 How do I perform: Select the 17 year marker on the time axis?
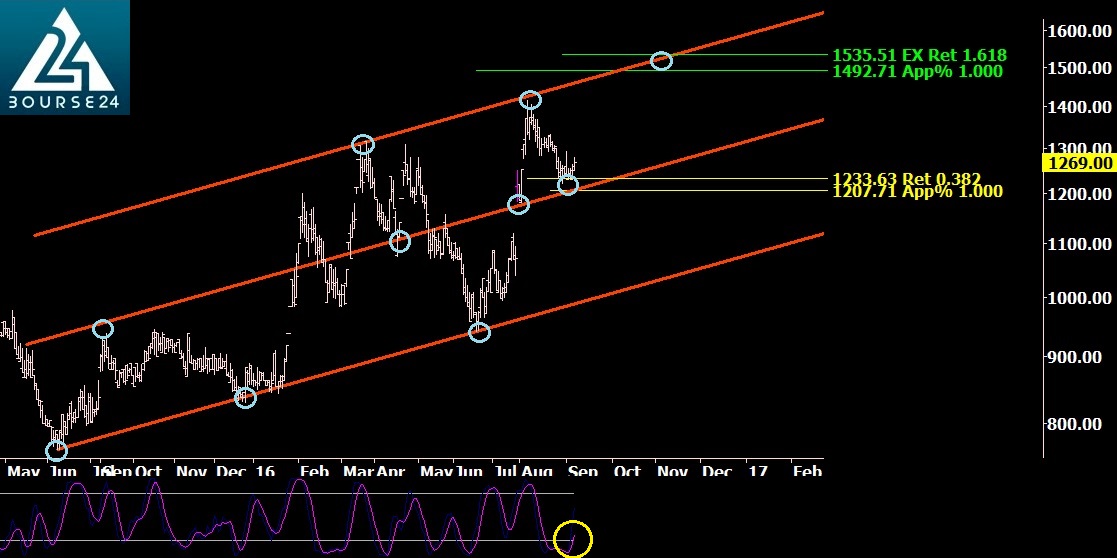[757, 471]
